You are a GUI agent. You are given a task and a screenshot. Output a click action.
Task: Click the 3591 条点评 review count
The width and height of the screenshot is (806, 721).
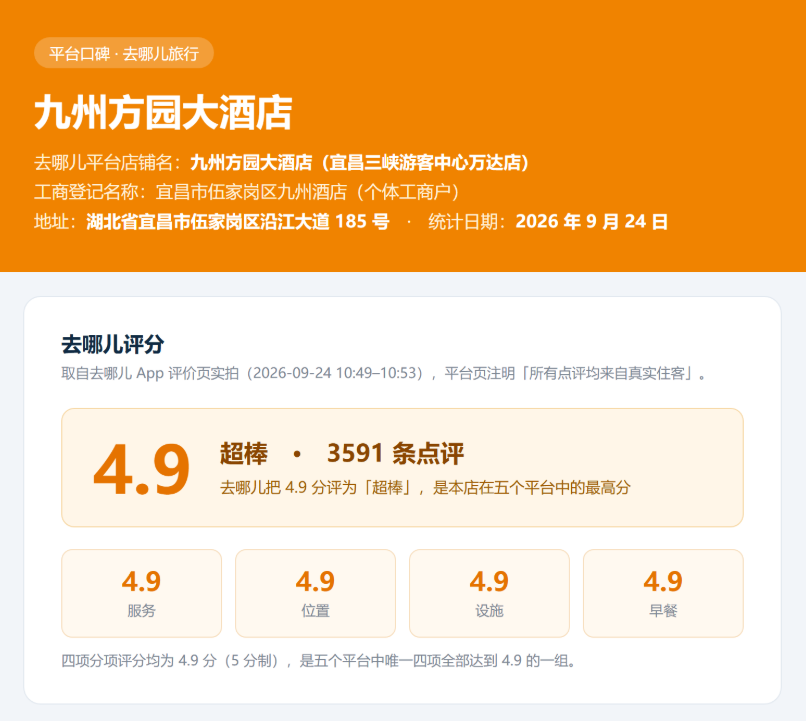(x=395, y=453)
